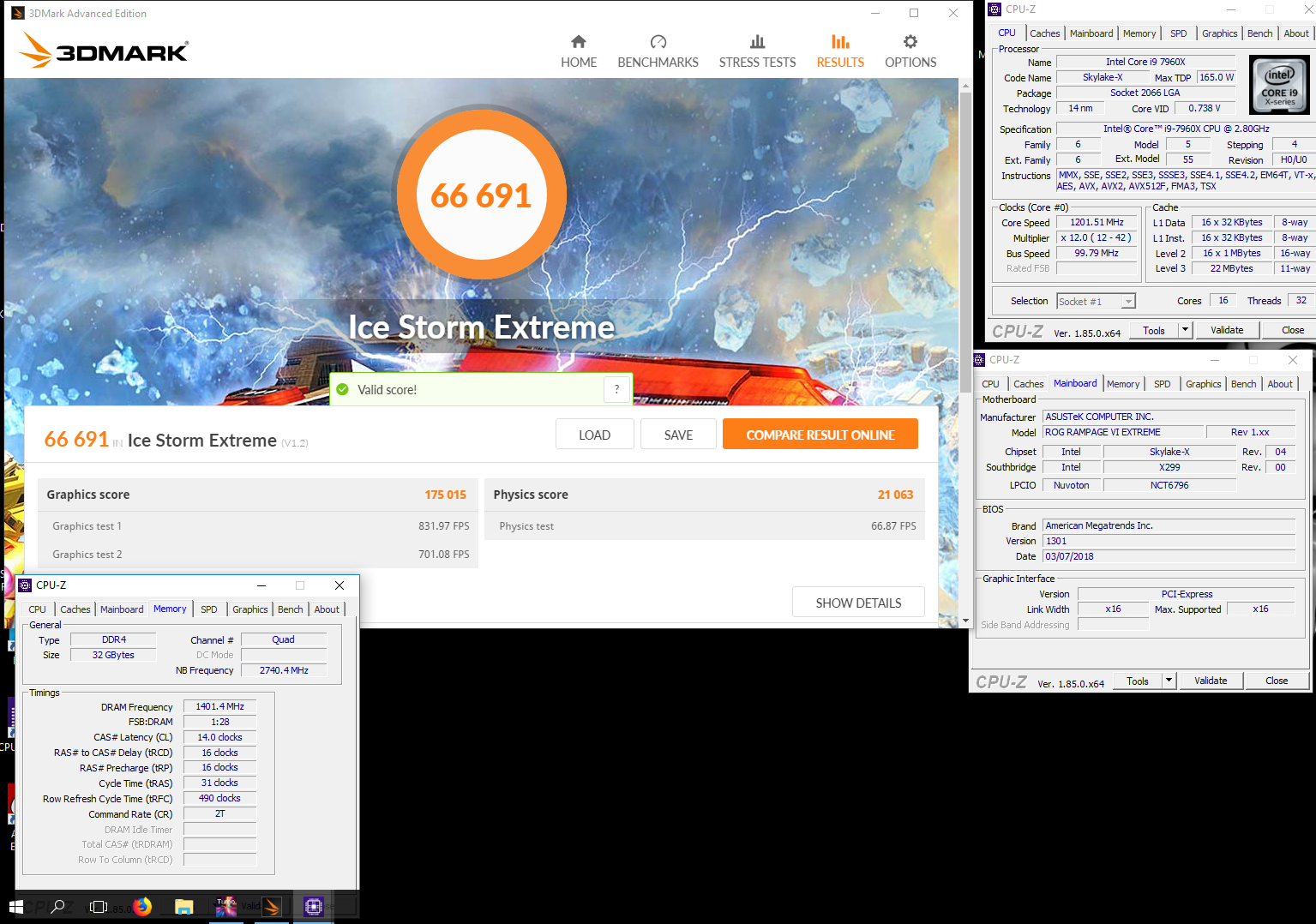Click the SAVE button in 3DMark
Viewport: 1316px width, 924px height.
pyautogui.click(x=678, y=435)
